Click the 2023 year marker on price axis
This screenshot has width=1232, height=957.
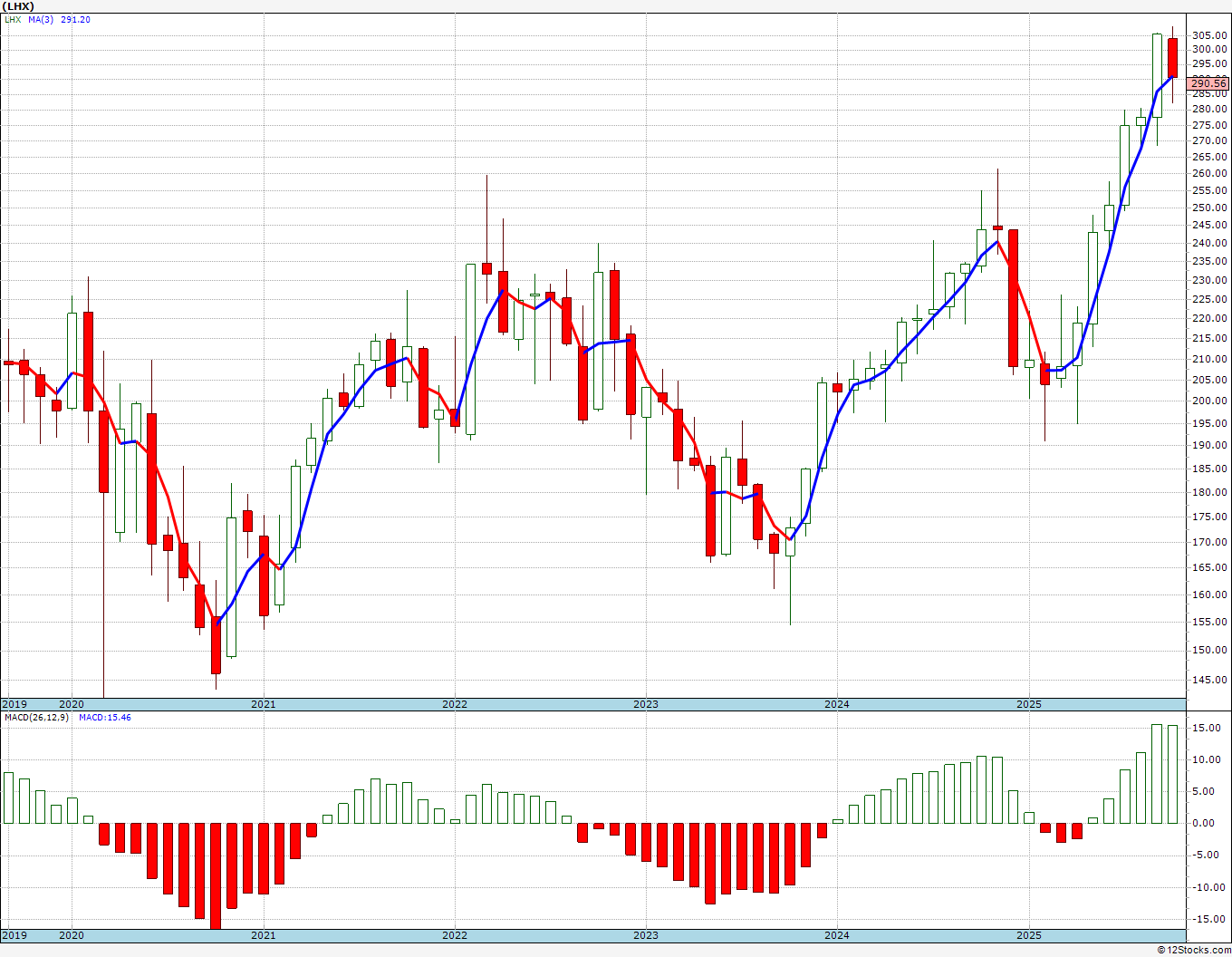pyautogui.click(x=645, y=704)
